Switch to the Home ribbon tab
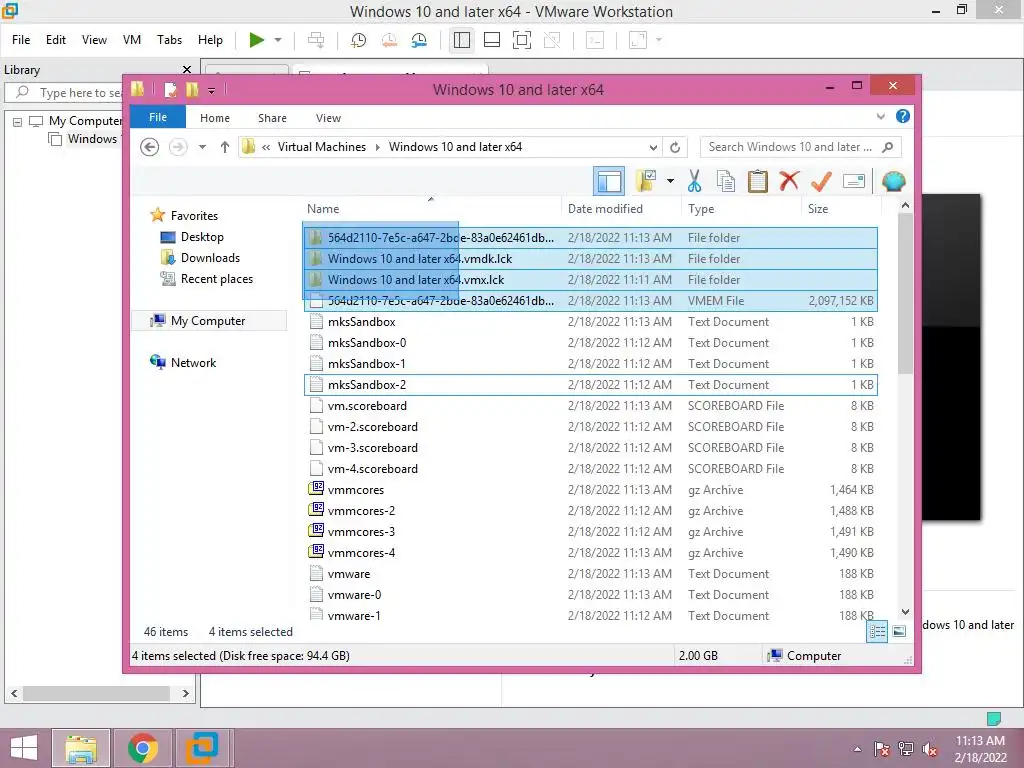 215,118
